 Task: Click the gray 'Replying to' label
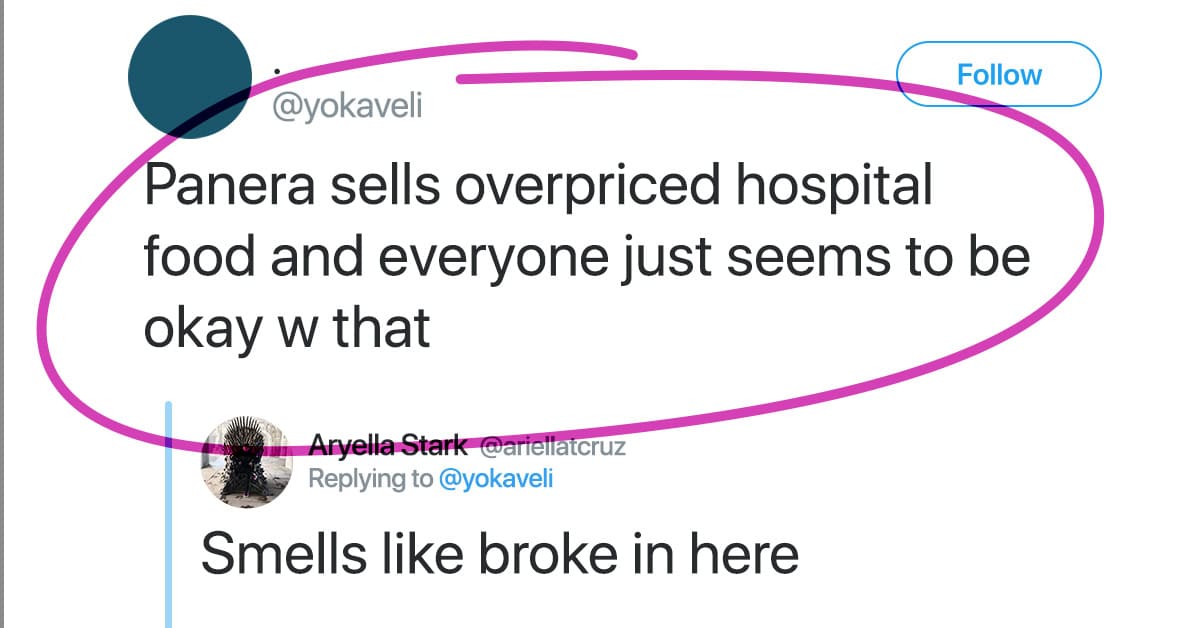click(x=371, y=478)
